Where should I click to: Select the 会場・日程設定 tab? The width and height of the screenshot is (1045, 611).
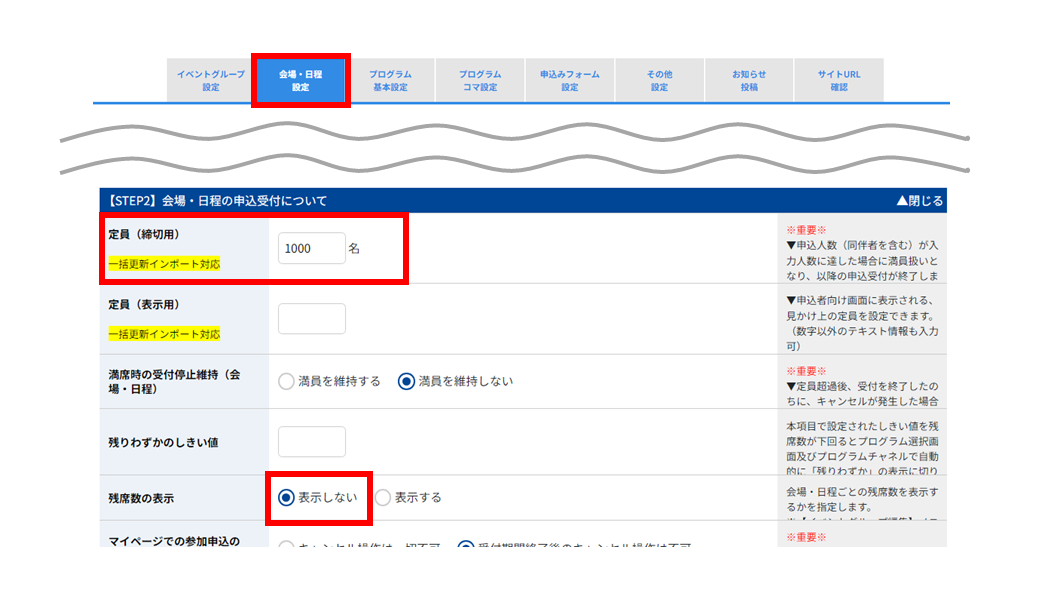301,81
